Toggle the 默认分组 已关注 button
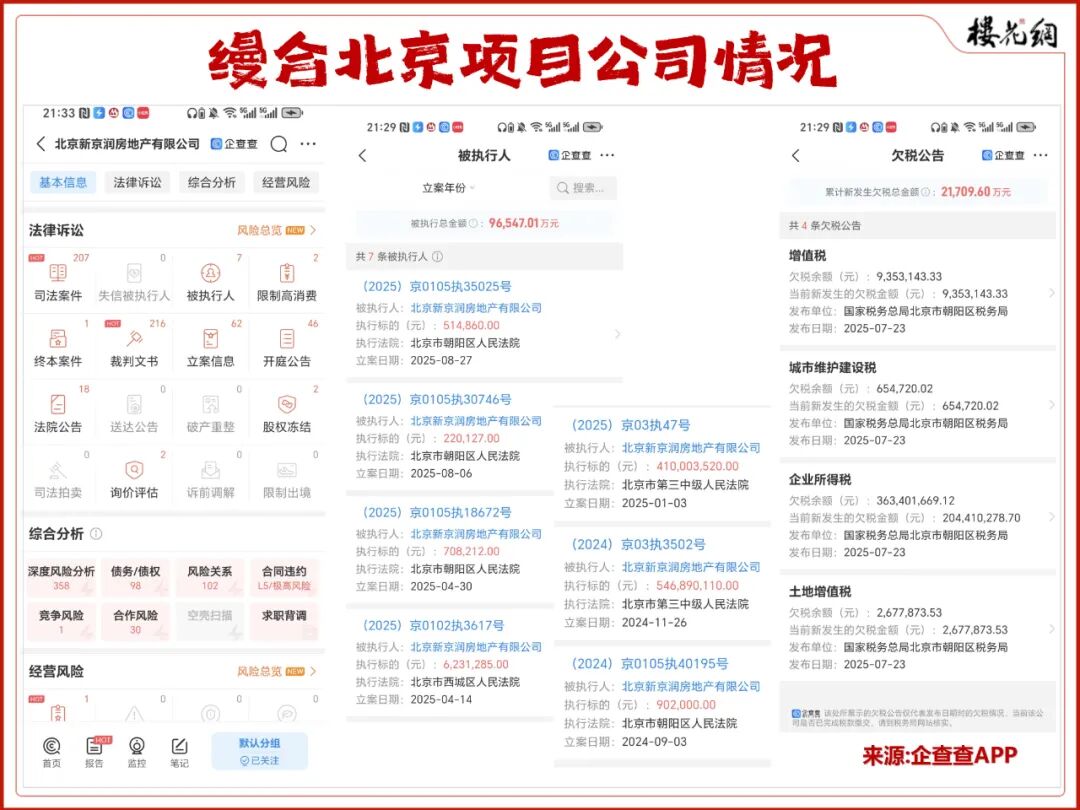 click(x=260, y=751)
